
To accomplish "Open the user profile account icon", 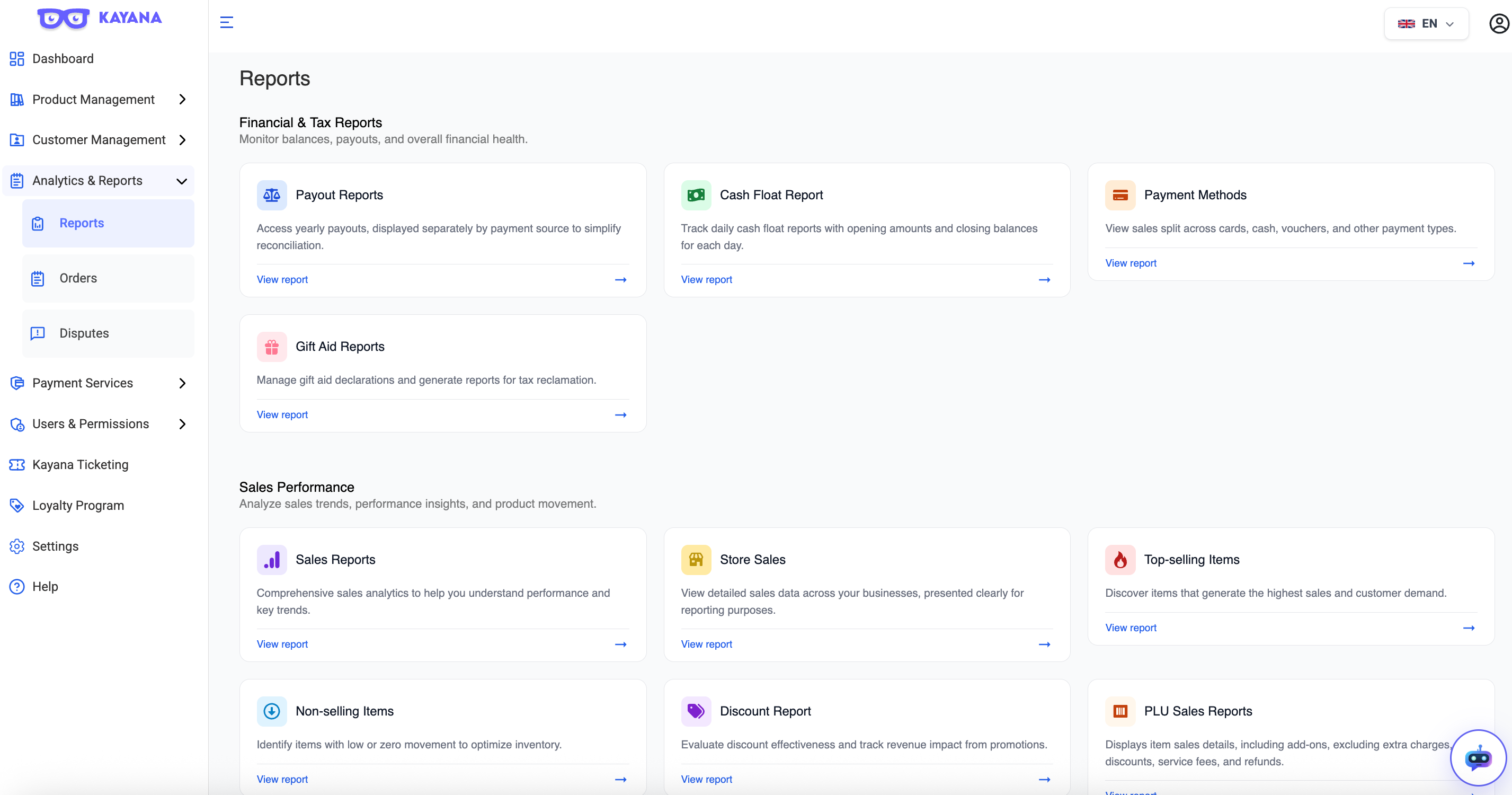I will click(1499, 23).
